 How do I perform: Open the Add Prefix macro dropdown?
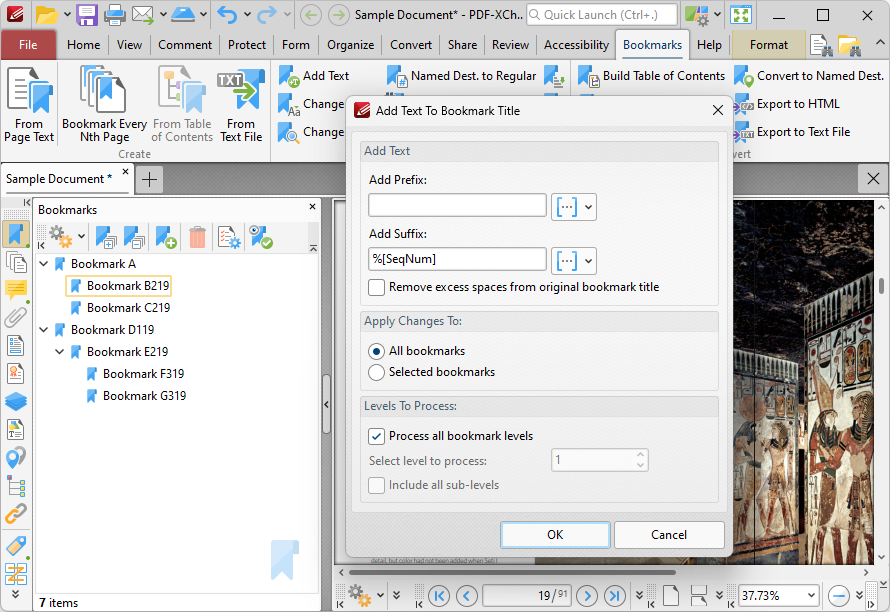coord(574,207)
